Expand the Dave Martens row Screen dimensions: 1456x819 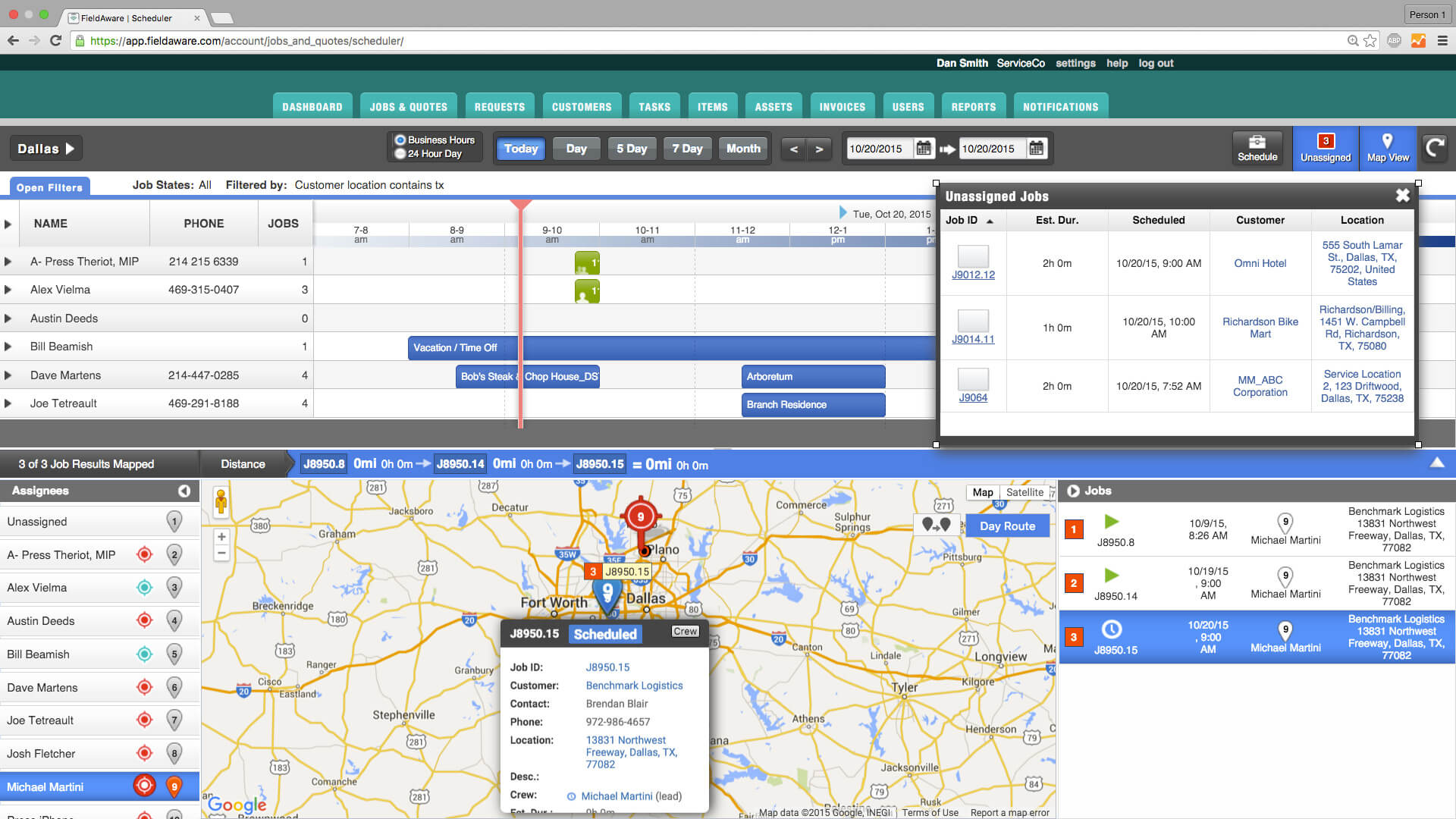point(8,375)
